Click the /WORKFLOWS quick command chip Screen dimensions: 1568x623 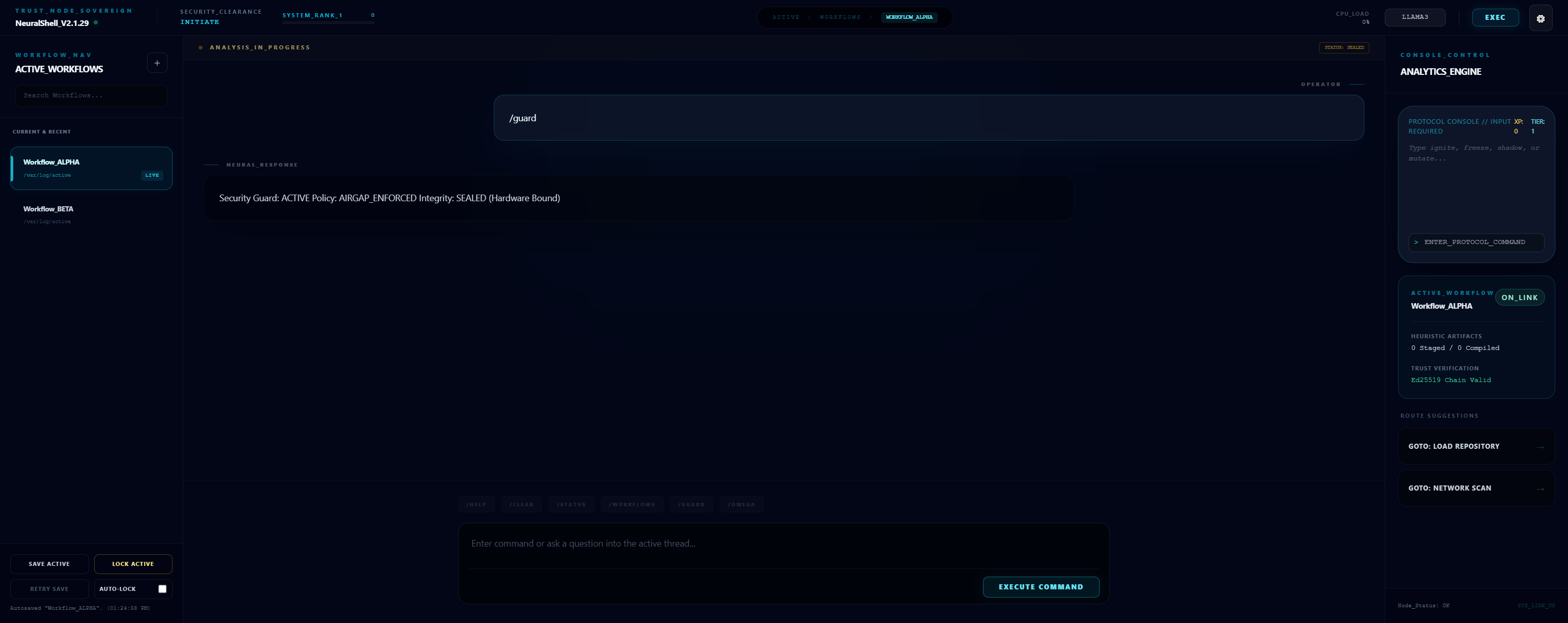click(632, 504)
